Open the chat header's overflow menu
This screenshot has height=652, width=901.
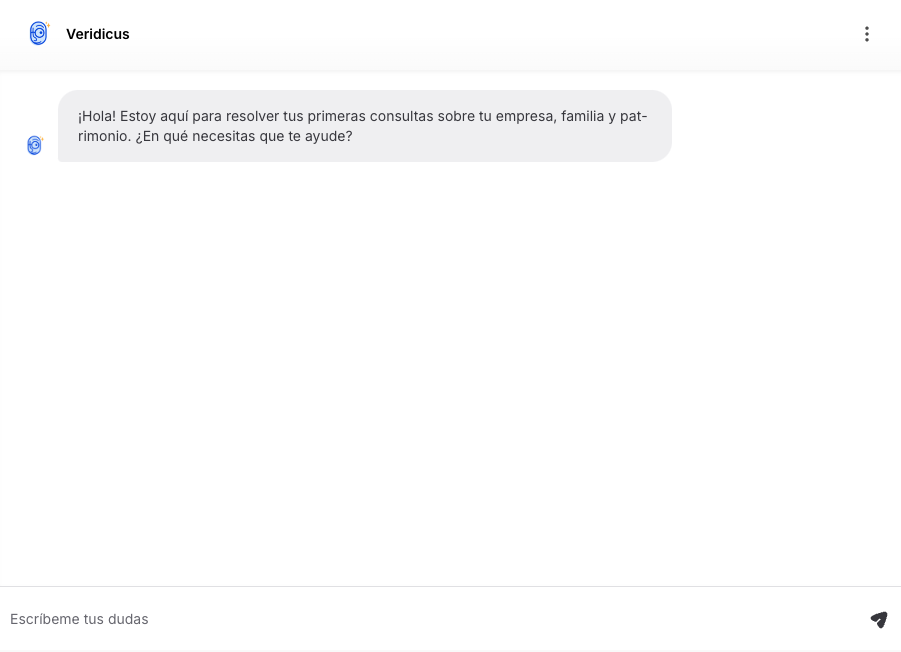pyautogui.click(x=867, y=34)
